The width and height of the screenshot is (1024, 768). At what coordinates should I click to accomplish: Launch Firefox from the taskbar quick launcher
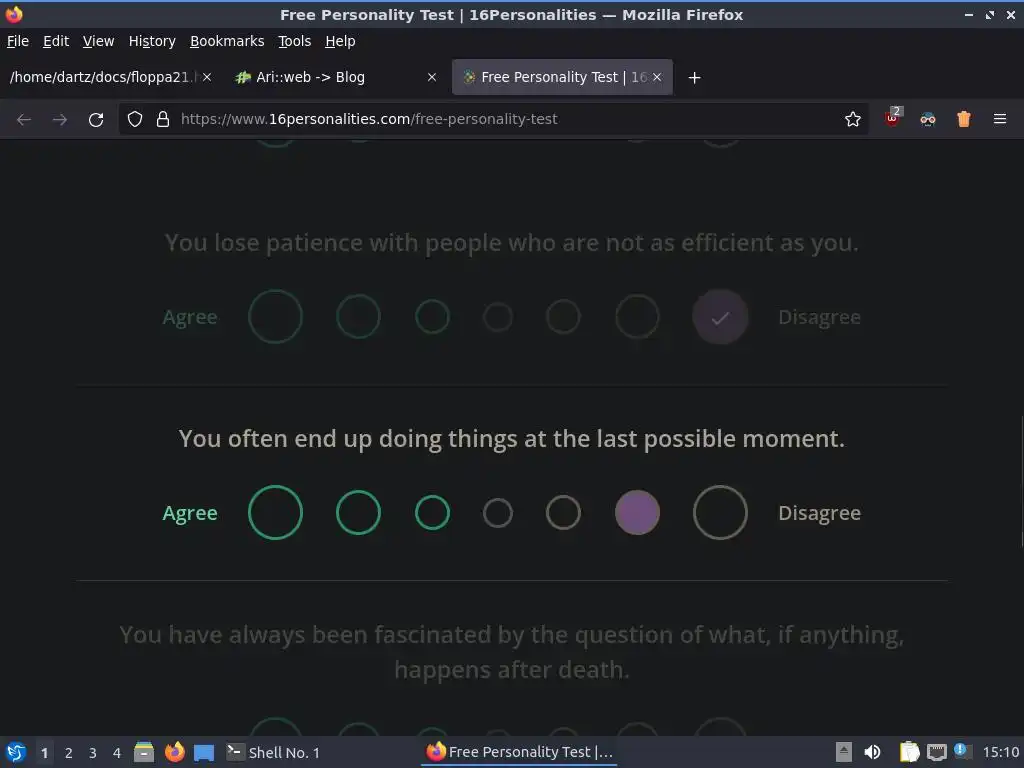click(174, 752)
